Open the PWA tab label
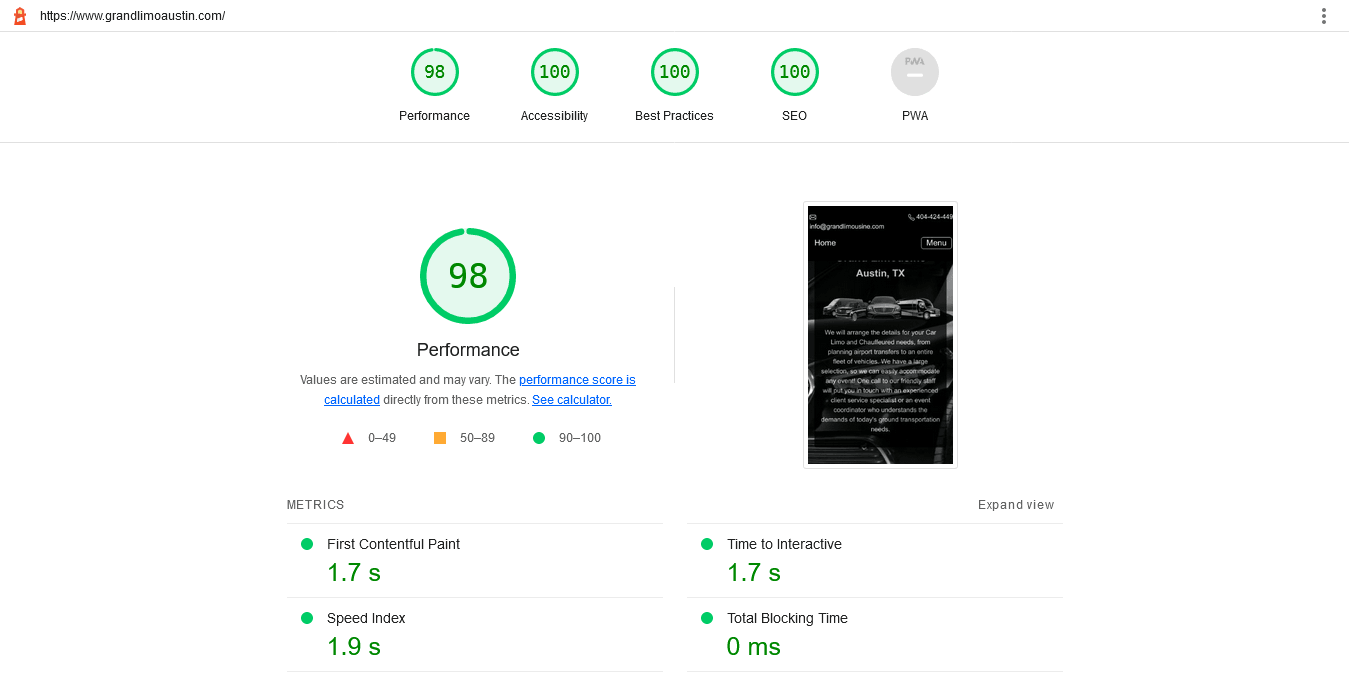The image size is (1349, 682). [x=915, y=116]
